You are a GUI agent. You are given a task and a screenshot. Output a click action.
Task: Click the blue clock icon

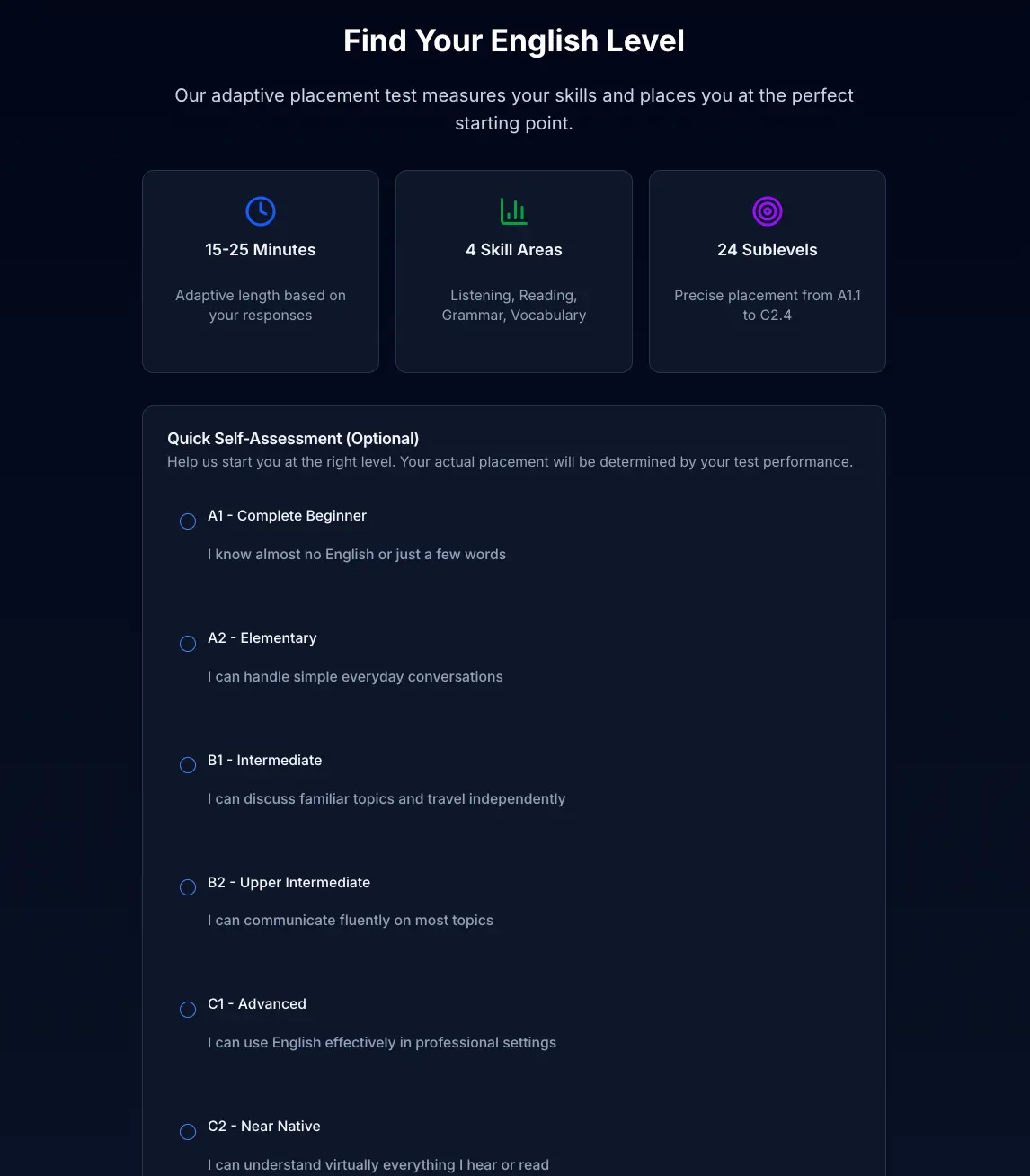click(x=261, y=211)
